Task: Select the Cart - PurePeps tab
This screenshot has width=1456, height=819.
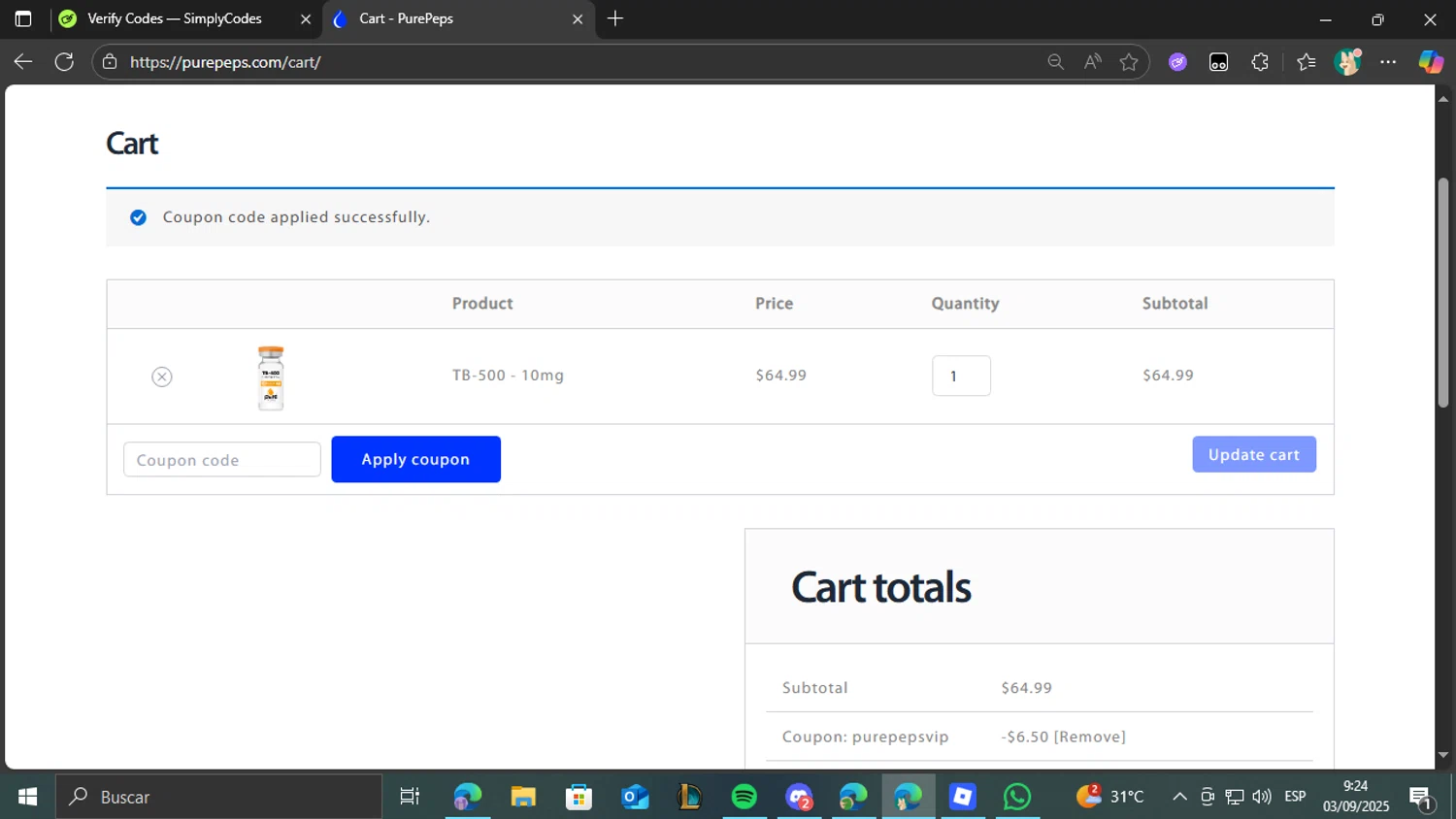Action: click(406, 18)
